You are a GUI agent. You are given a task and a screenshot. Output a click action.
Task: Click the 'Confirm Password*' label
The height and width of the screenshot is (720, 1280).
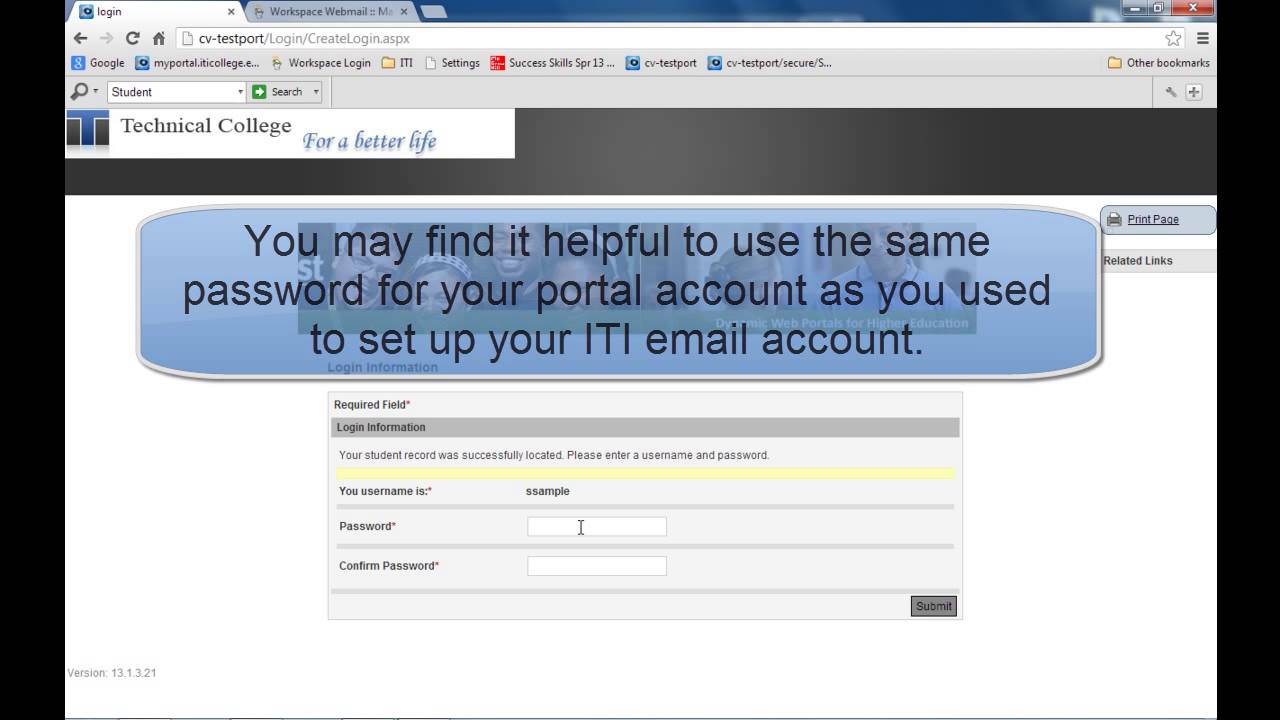(x=389, y=566)
